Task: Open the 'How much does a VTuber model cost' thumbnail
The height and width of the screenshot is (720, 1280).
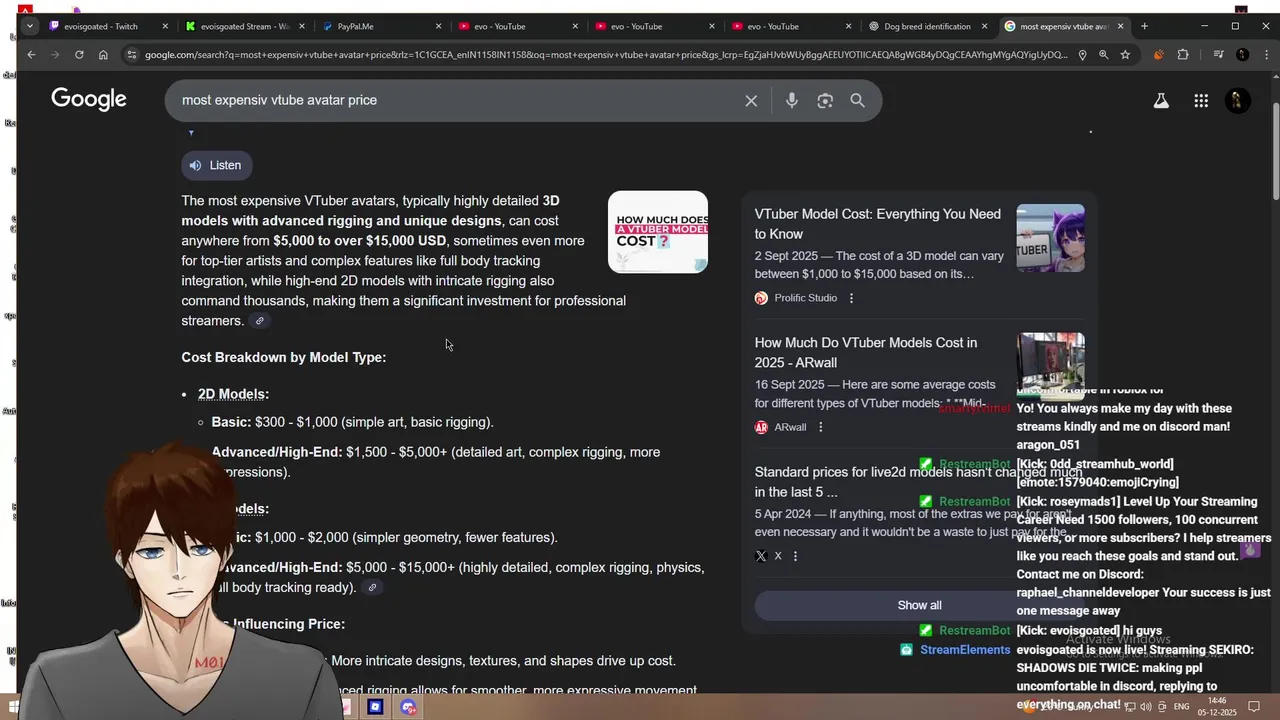Action: 658,232
